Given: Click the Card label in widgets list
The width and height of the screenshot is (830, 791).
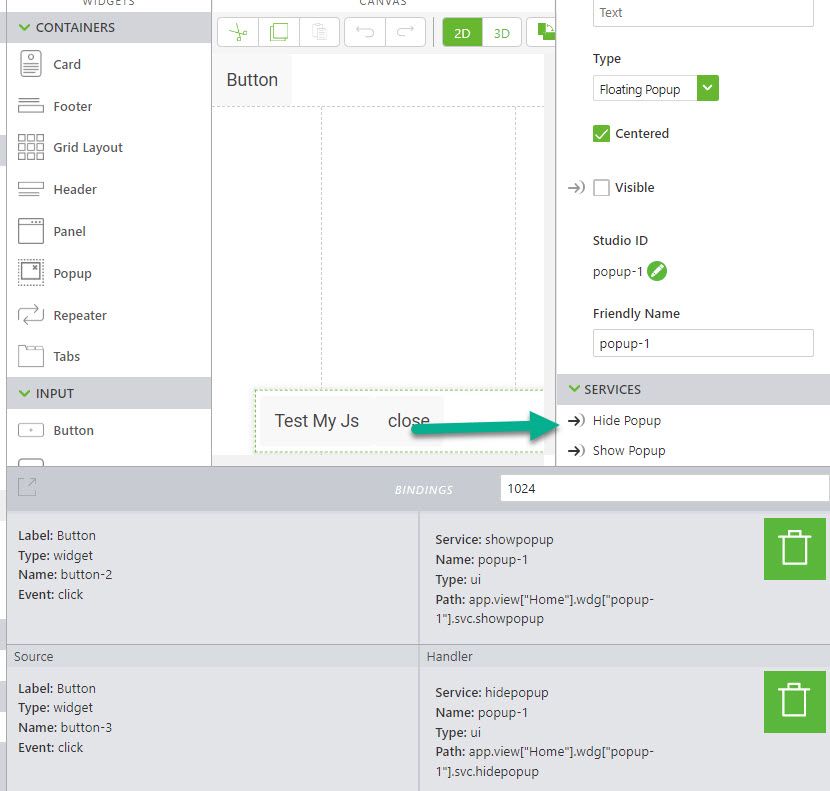Looking at the screenshot, I should pos(67,65).
